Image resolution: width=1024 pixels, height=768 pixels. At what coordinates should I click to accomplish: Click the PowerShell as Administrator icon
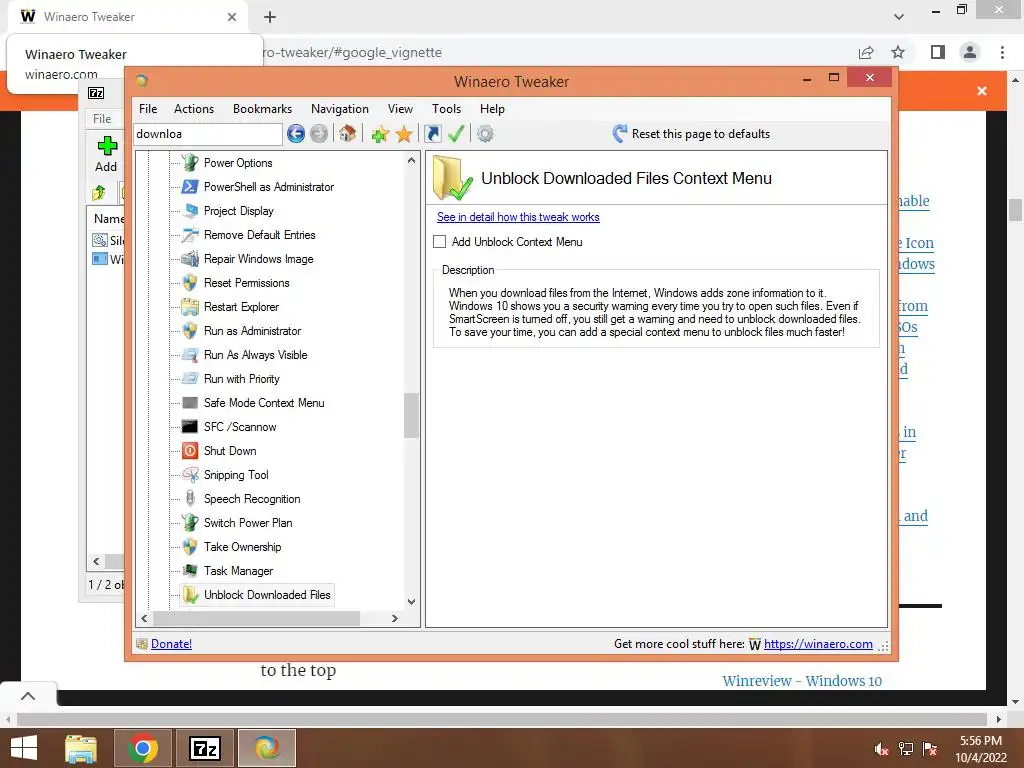coord(190,187)
